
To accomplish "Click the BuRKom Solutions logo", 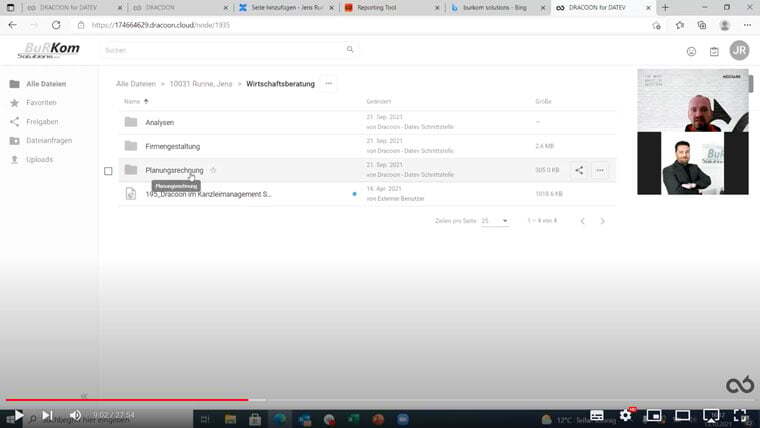I will 49,50.
